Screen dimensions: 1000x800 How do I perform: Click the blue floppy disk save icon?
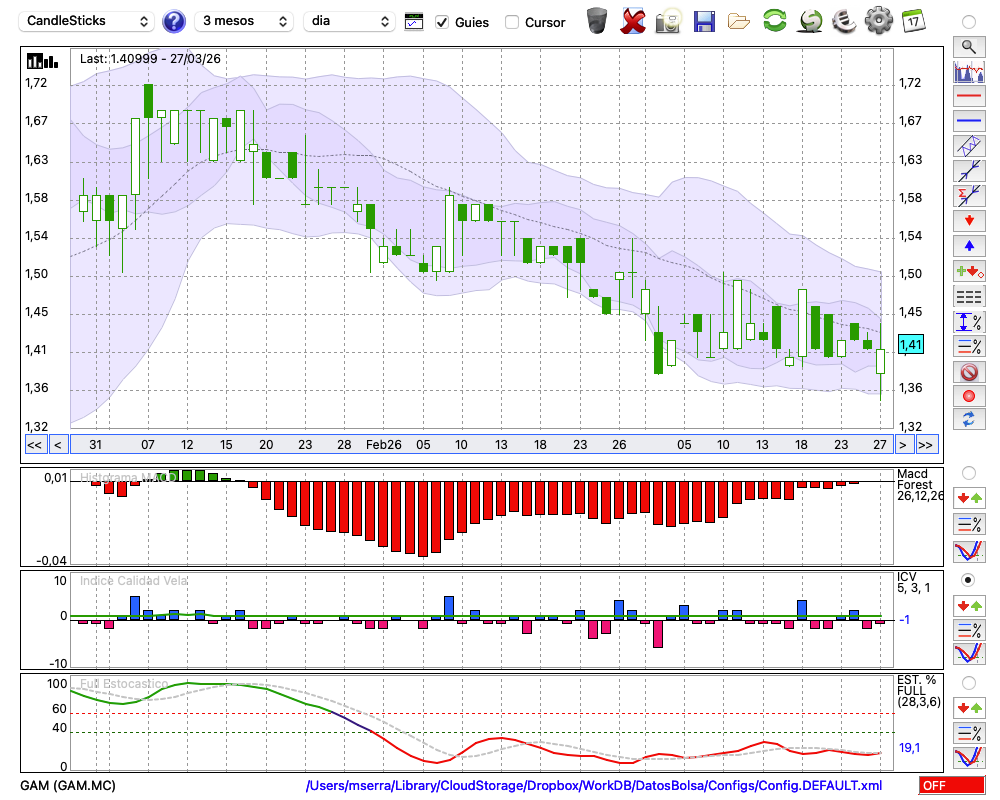[x=704, y=21]
